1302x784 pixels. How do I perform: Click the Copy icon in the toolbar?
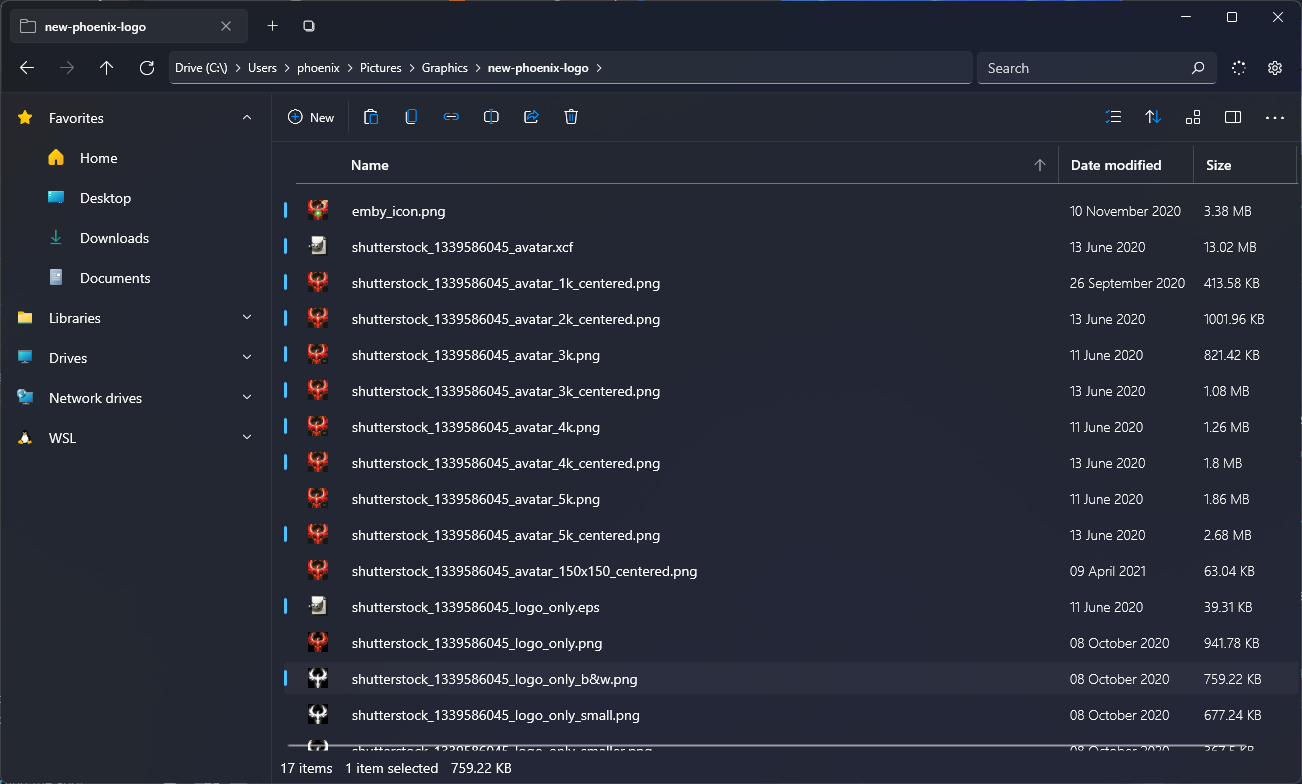point(411,117)
